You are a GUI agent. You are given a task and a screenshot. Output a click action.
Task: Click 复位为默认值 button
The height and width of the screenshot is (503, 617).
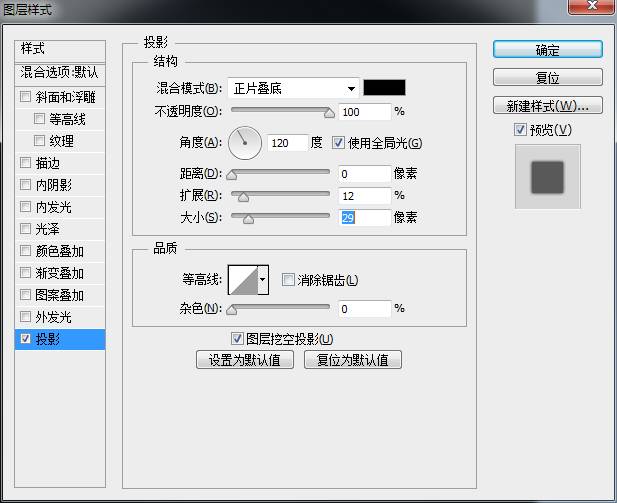pos(353,360)
